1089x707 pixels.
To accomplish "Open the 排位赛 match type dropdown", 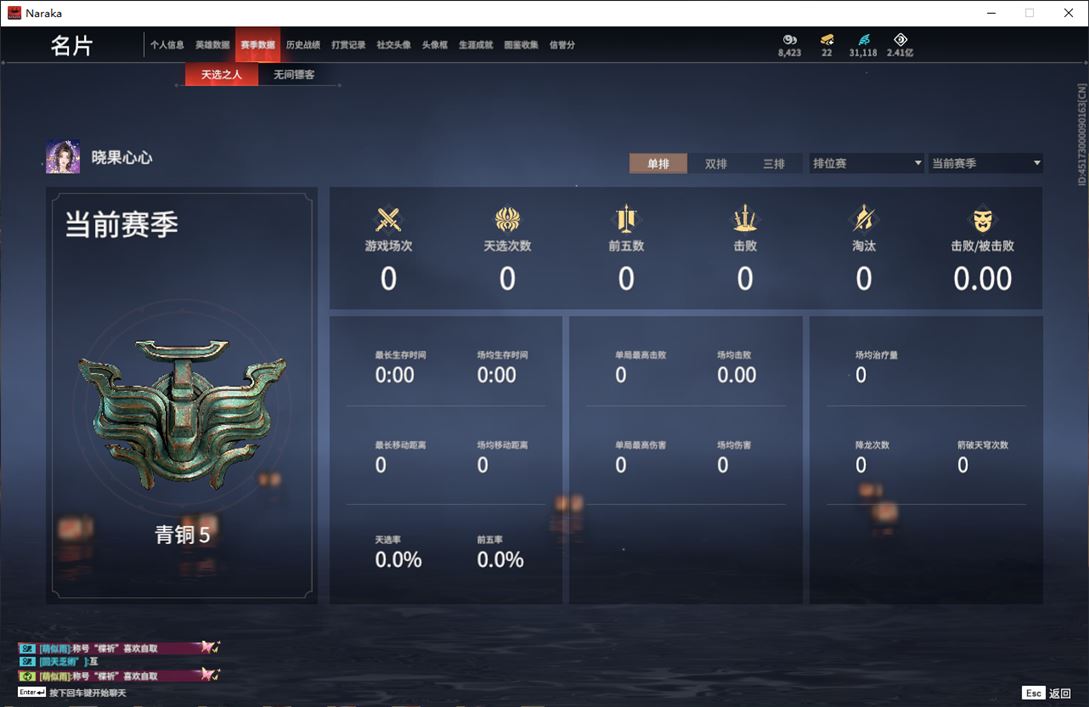I will click(866, 163).
